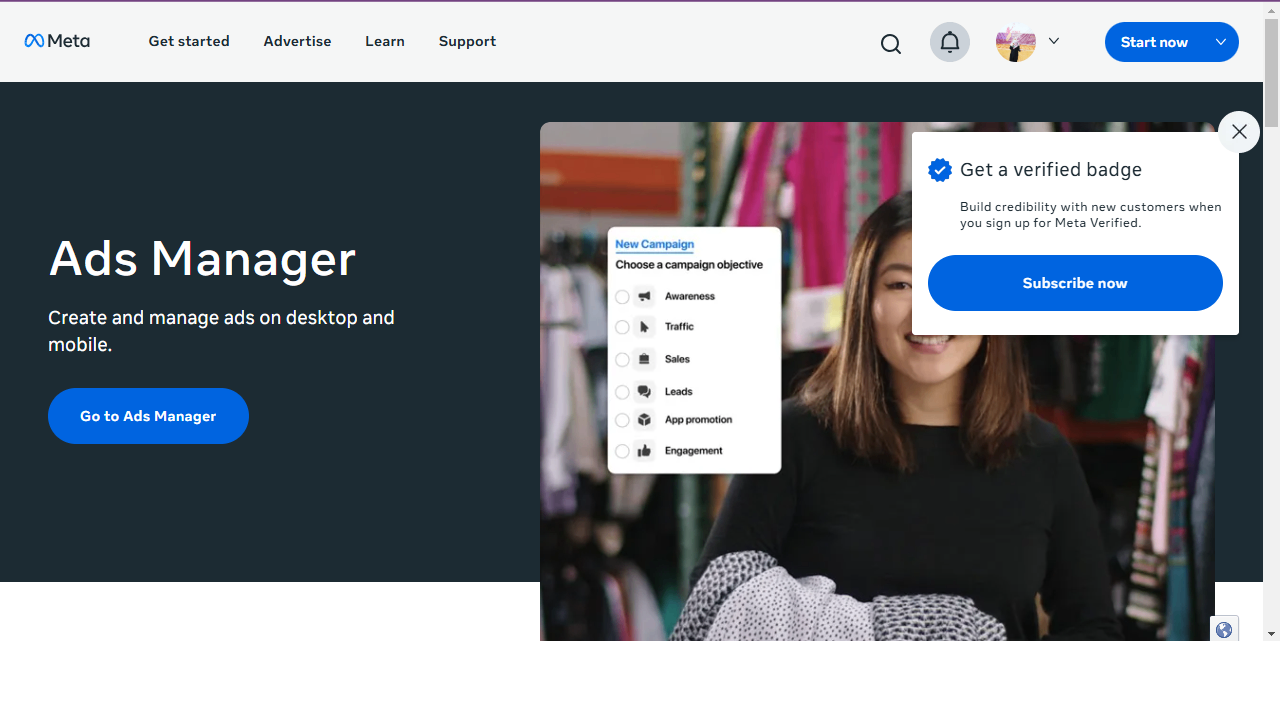This screenshot has width=1280, height=720.
Task: Click the Start now button
Action: [1154, 42]
